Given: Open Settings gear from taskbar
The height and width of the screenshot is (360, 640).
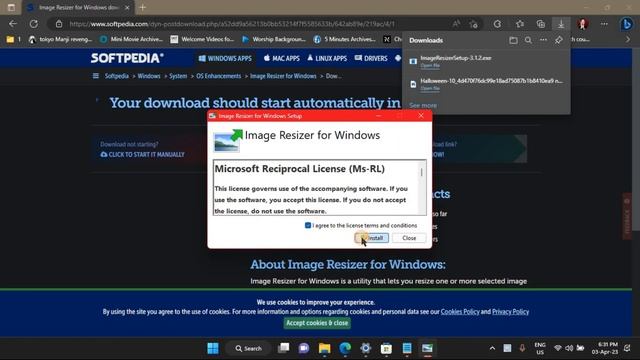Looking at the screenshot, I should point(366,348).
